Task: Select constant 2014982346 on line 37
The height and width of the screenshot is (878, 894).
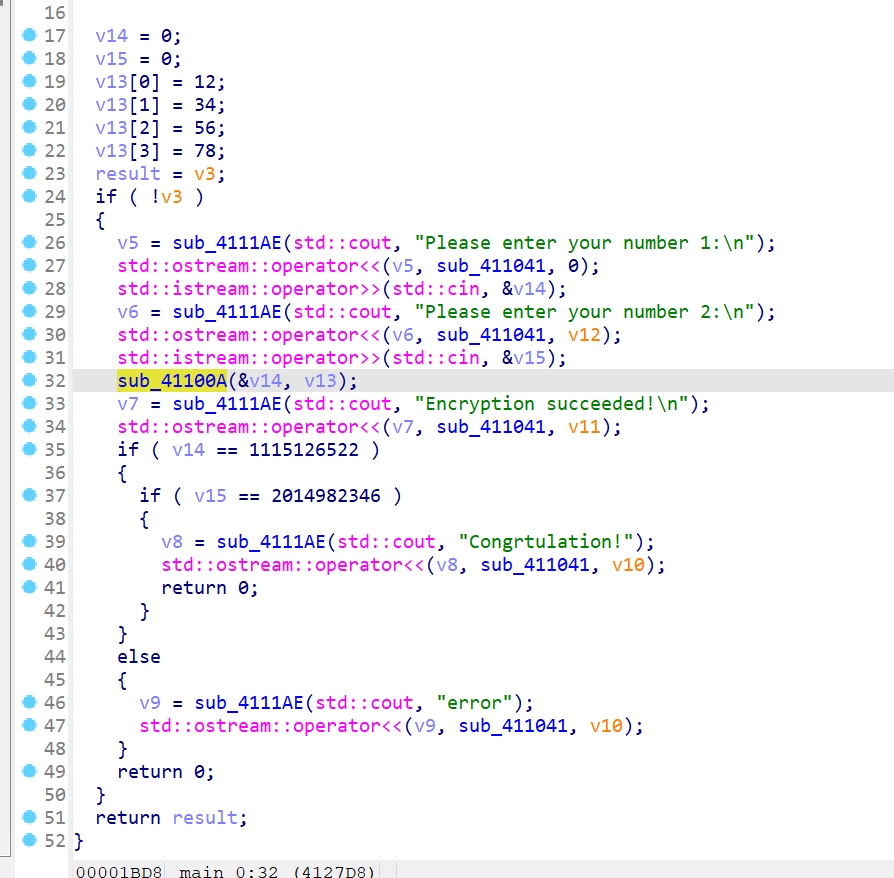Action: pos(326,496)
